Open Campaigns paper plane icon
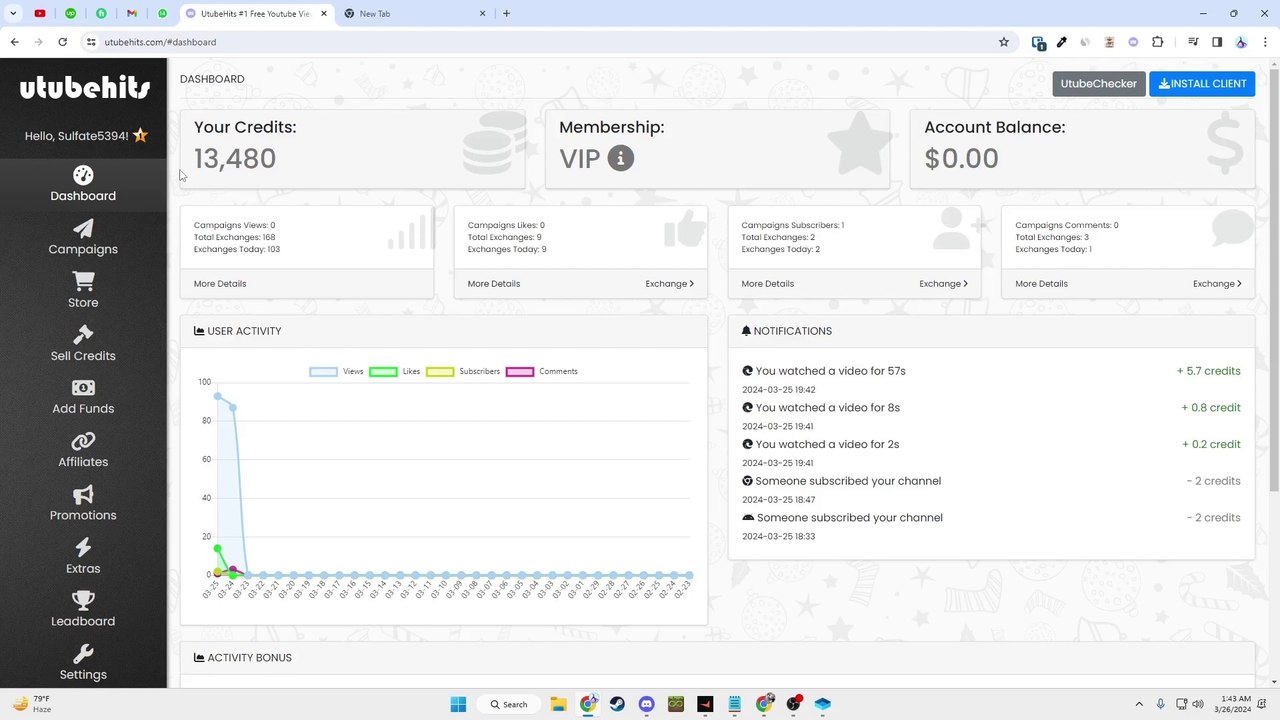This screenshot has width=1280, height=720. click(83, 229)
